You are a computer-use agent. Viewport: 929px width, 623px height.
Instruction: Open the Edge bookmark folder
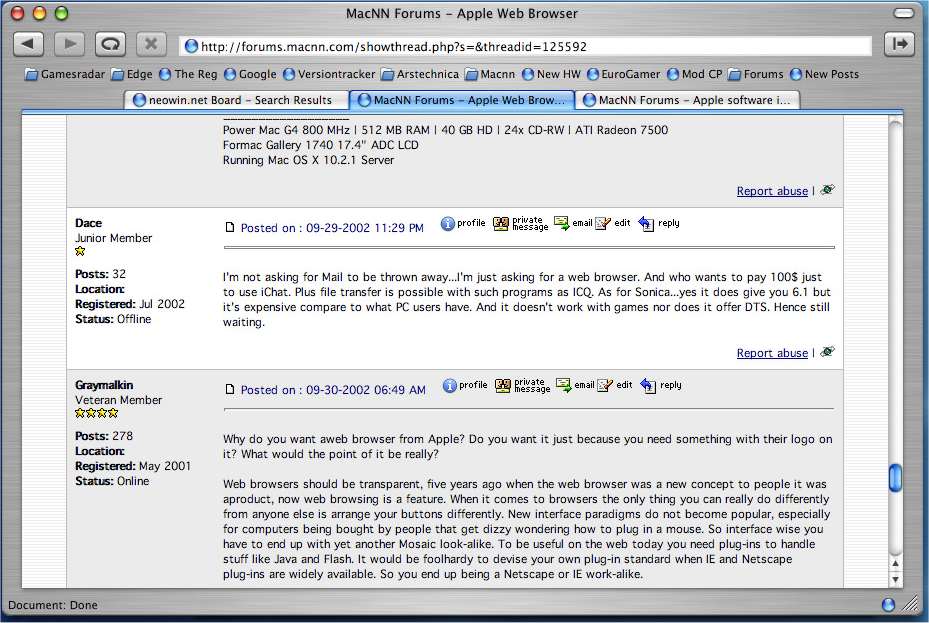132,74
